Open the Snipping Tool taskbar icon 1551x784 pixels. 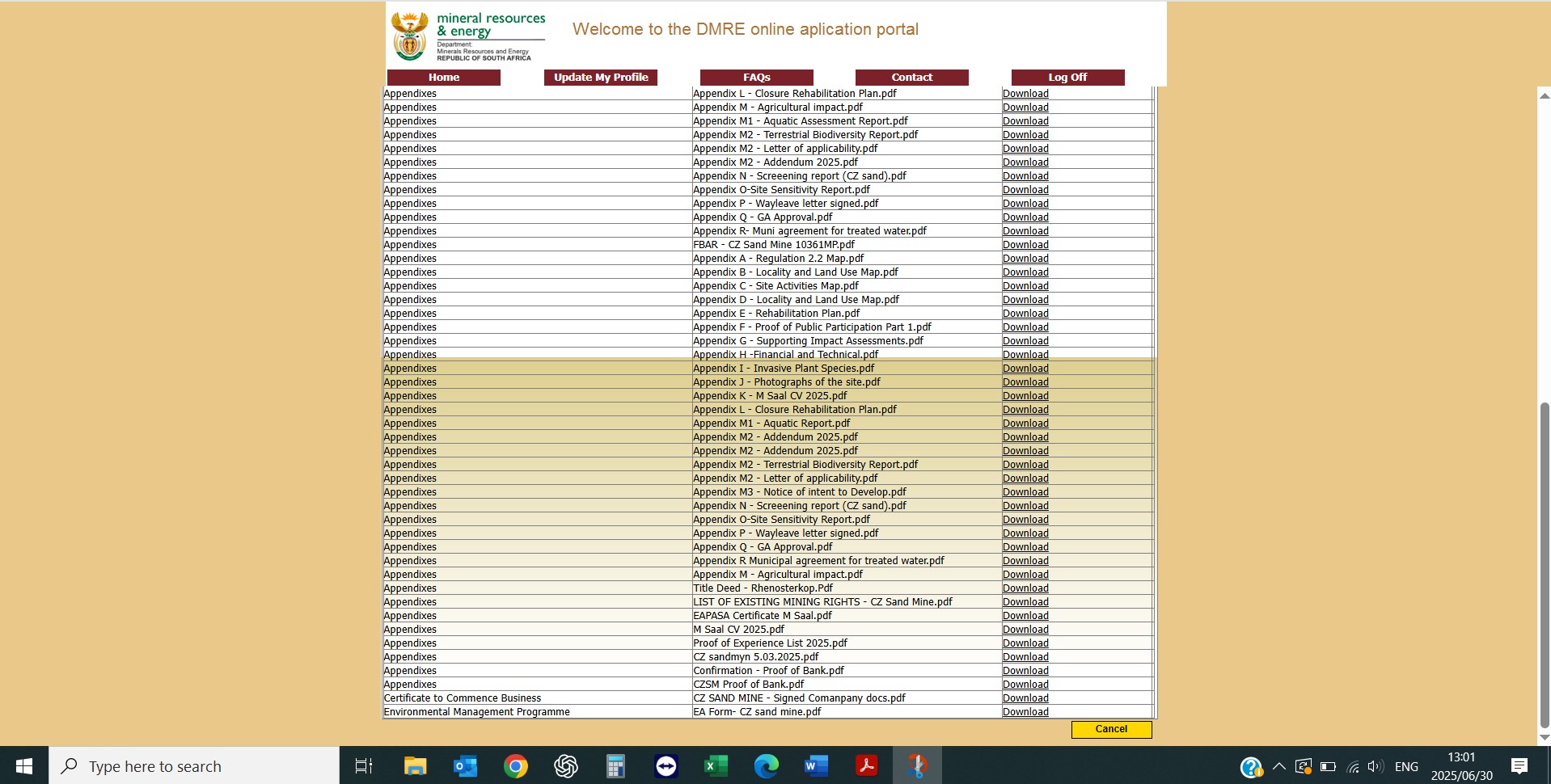point(916,765)
